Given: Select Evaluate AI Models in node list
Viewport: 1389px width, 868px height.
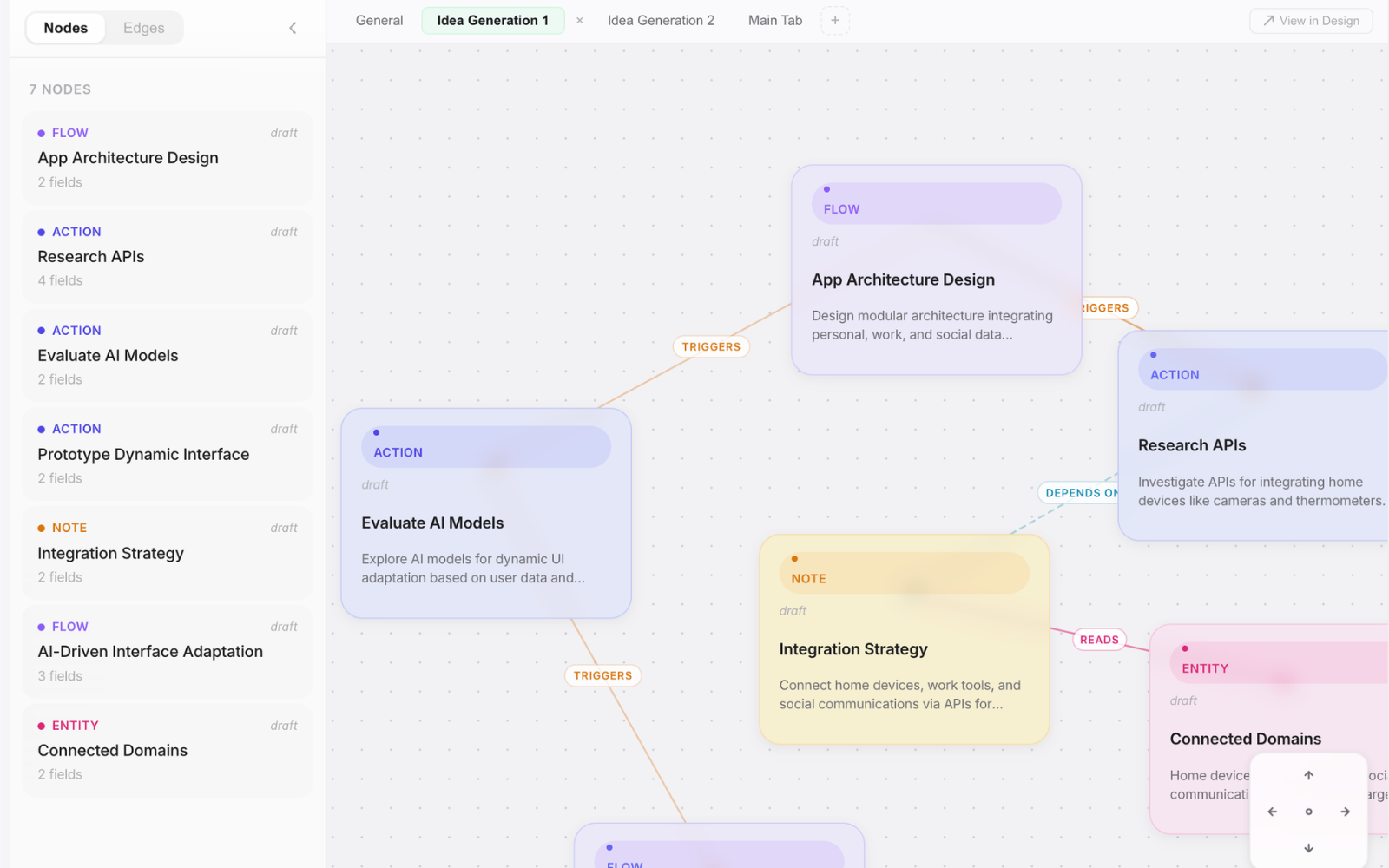Looking at the screenshot, I should (x=168, y=355).
